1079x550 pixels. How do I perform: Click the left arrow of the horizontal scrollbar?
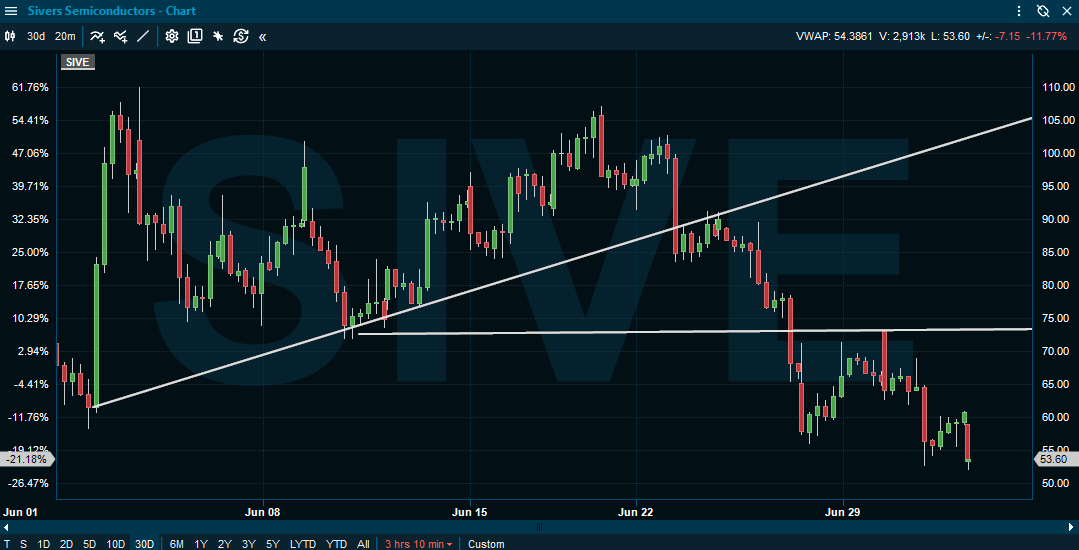click(x=5, y=527)
